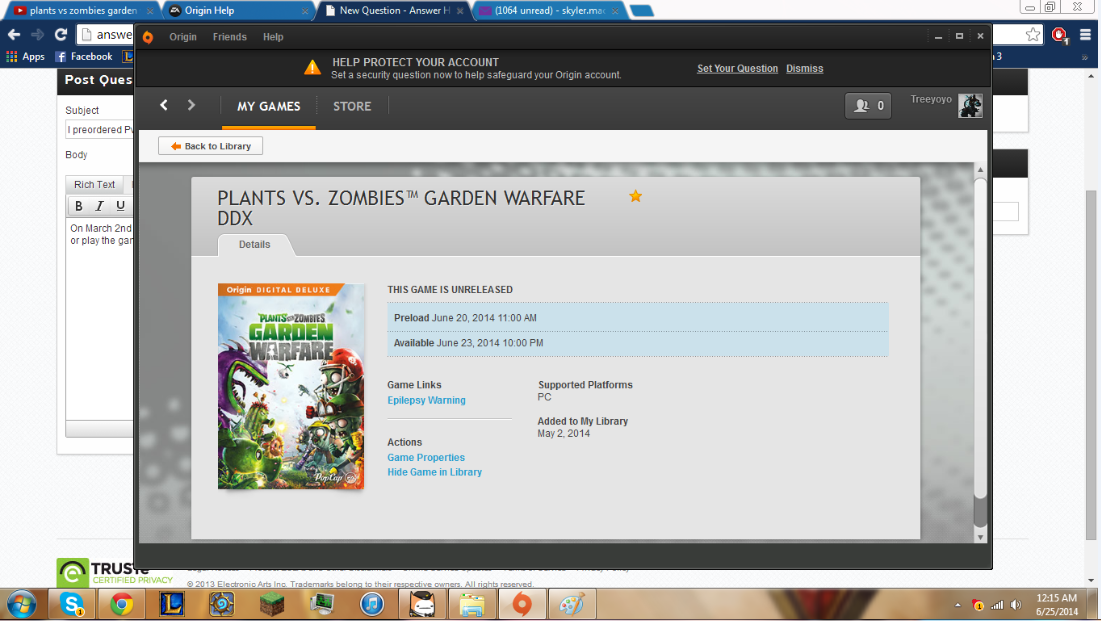The image size is (1101, 621).
Task: Click the network signal tray icon
Action: [x=996, y=605]
